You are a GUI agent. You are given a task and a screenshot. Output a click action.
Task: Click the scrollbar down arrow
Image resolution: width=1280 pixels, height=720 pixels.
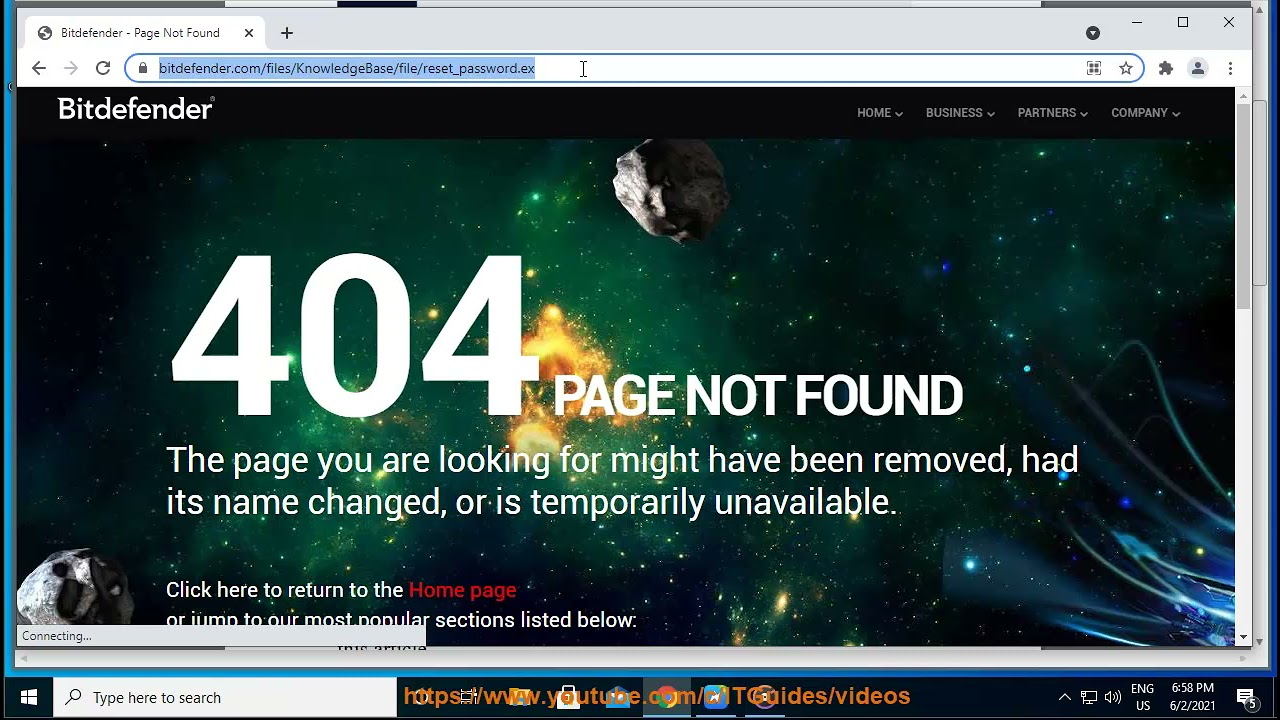(1244, 638)
